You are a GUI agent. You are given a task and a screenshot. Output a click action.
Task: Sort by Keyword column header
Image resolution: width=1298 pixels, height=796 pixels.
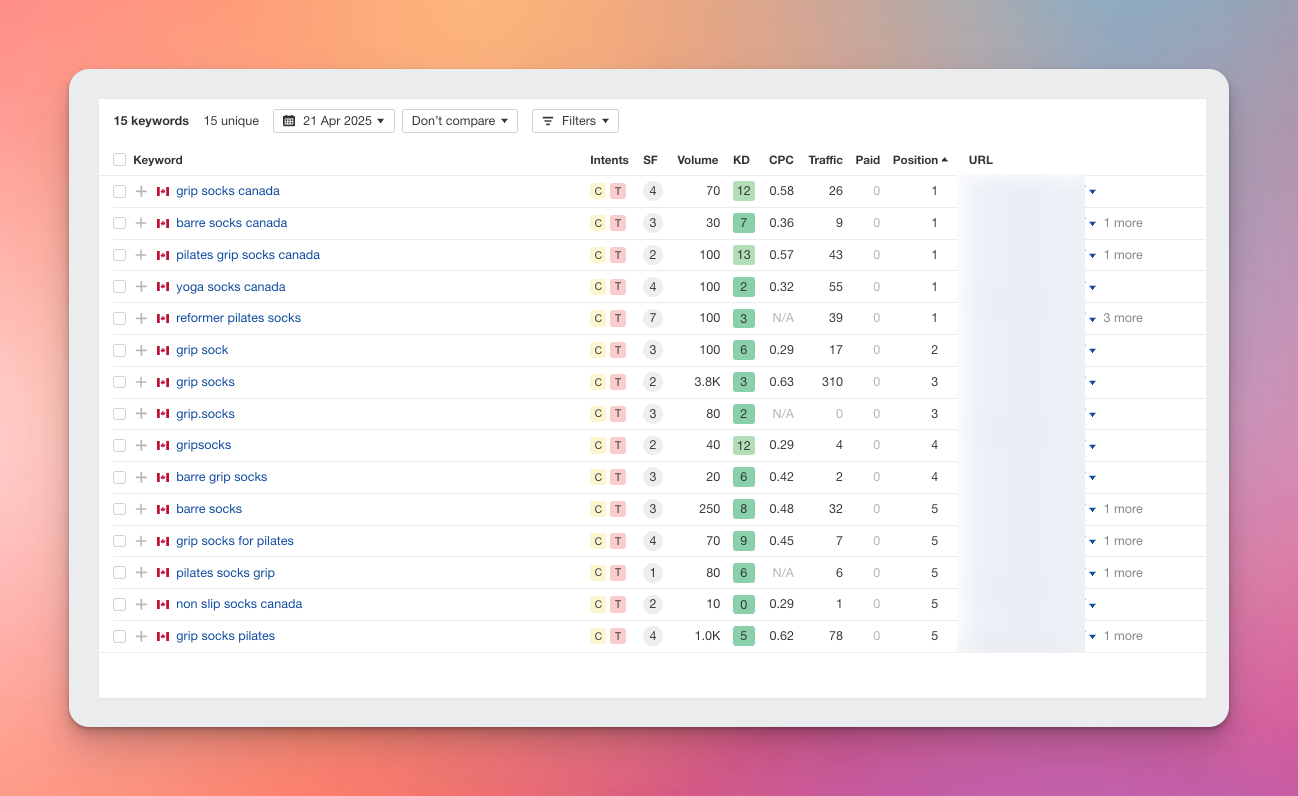(158, 160)
